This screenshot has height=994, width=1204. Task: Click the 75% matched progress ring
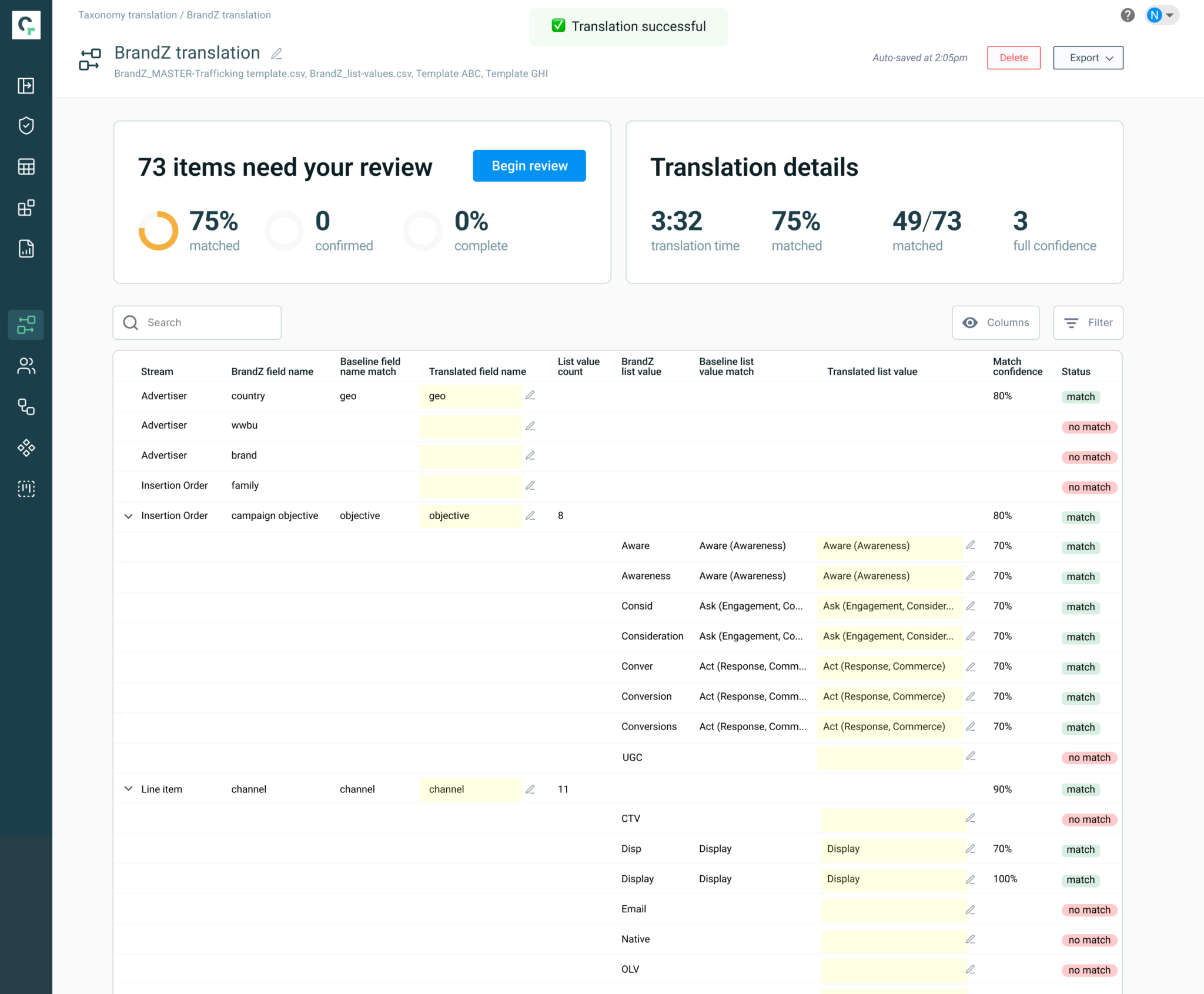[158, 230]
